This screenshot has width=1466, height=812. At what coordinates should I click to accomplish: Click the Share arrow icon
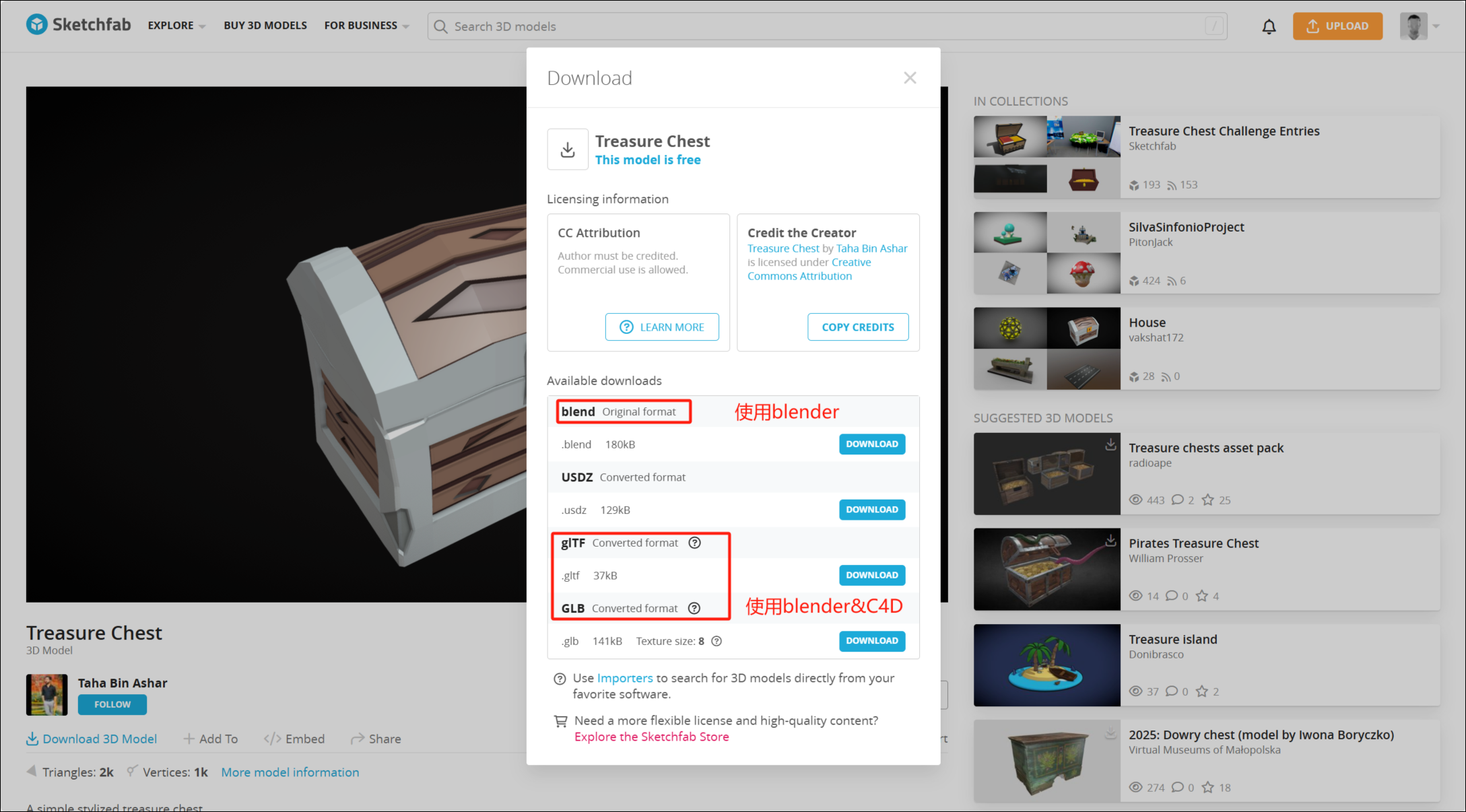[x=357, y=739]
